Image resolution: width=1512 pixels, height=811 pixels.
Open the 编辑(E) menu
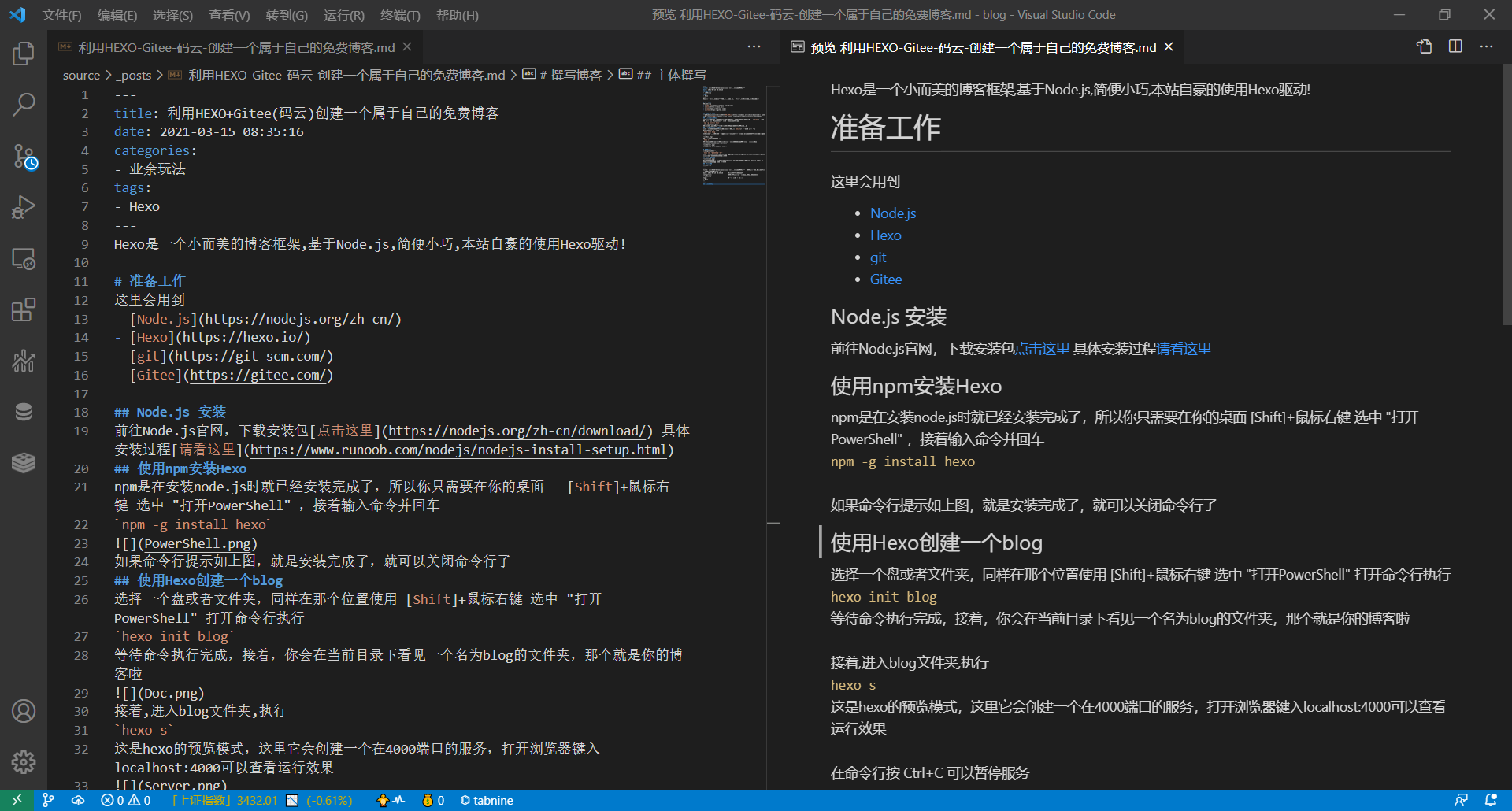click(x=117, y=15)
